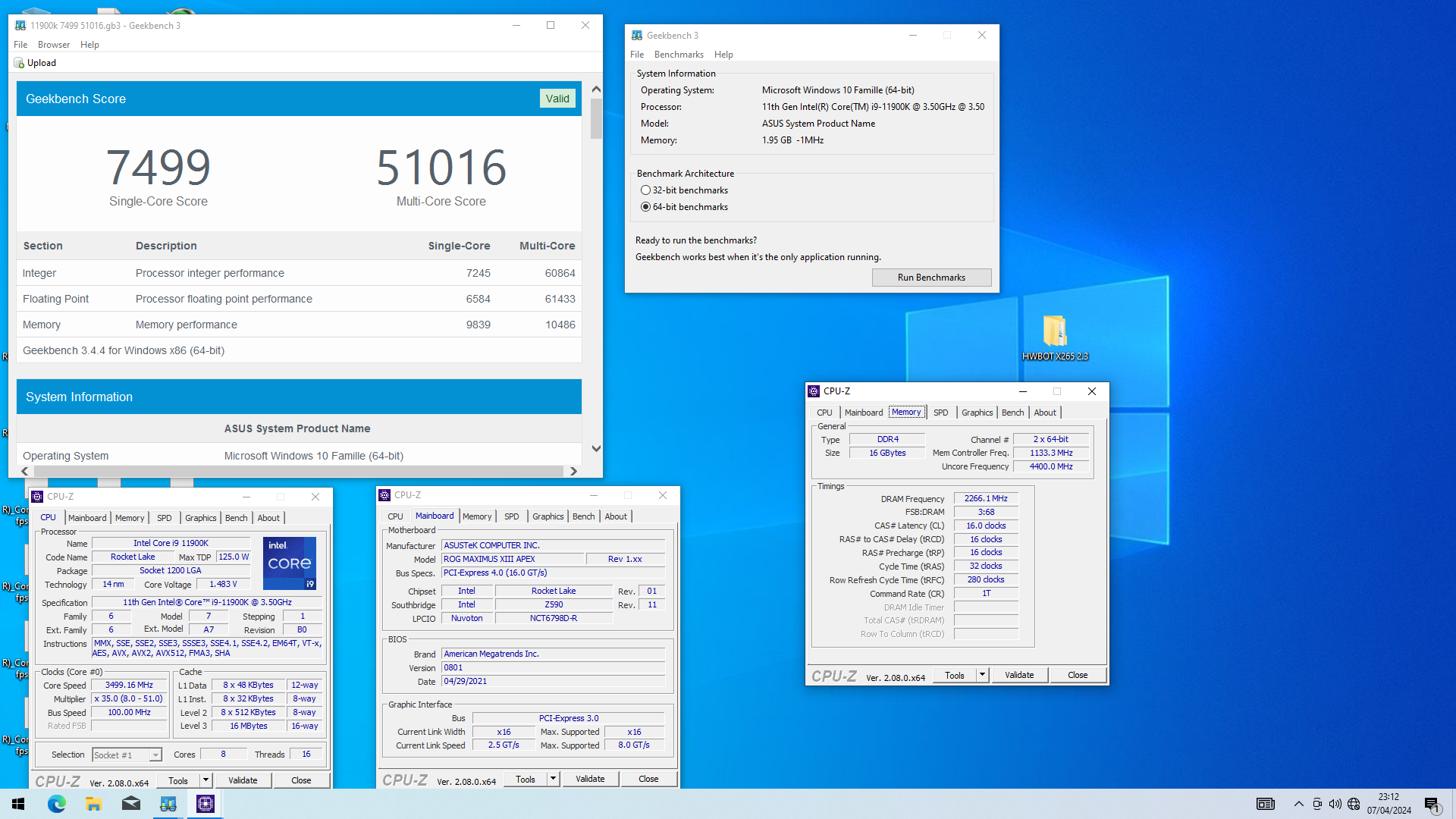Click Valid badge in Geekbench Score header

tap(557, 99)
